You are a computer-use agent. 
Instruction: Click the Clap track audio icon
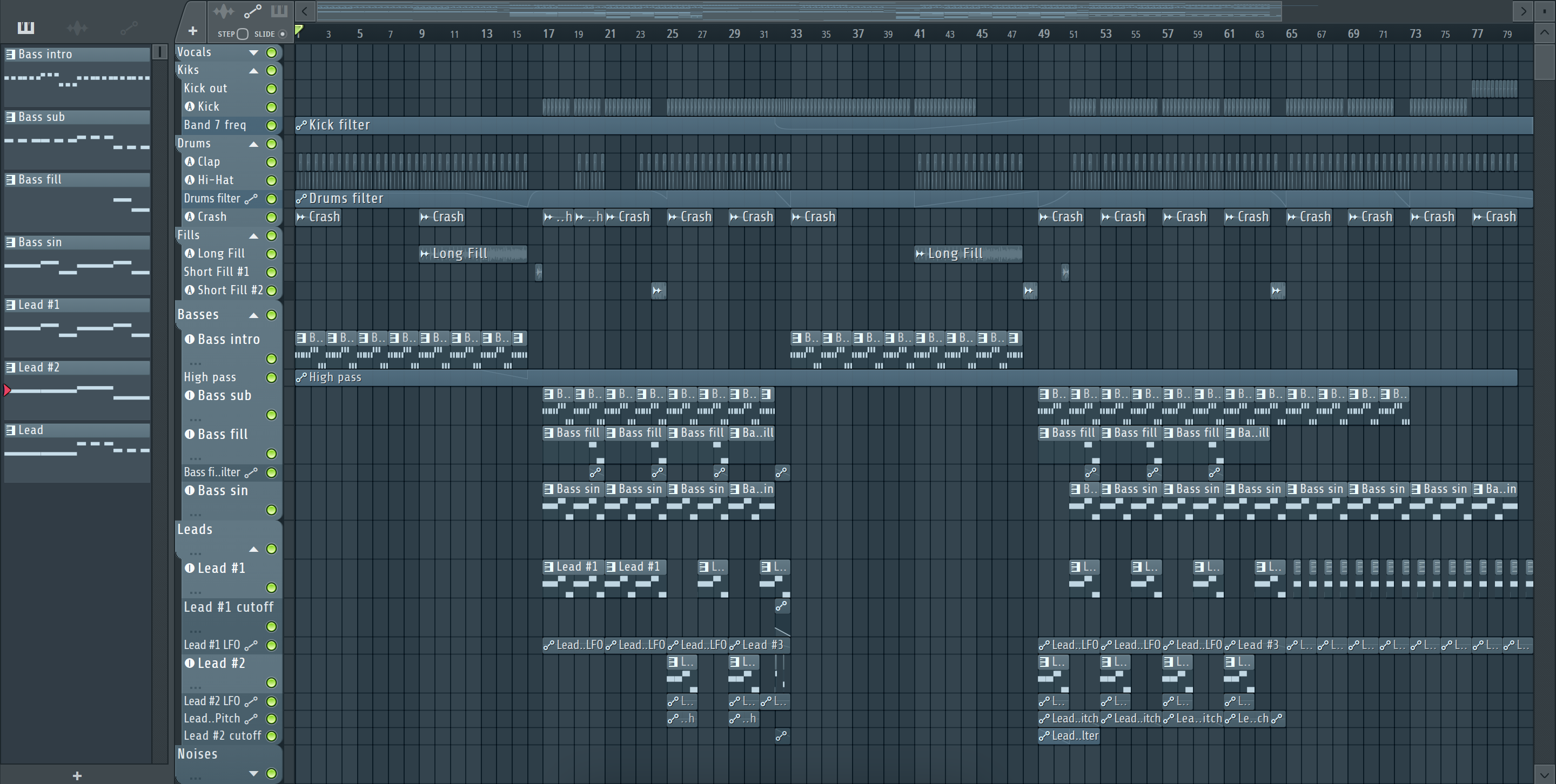[190, 162]
